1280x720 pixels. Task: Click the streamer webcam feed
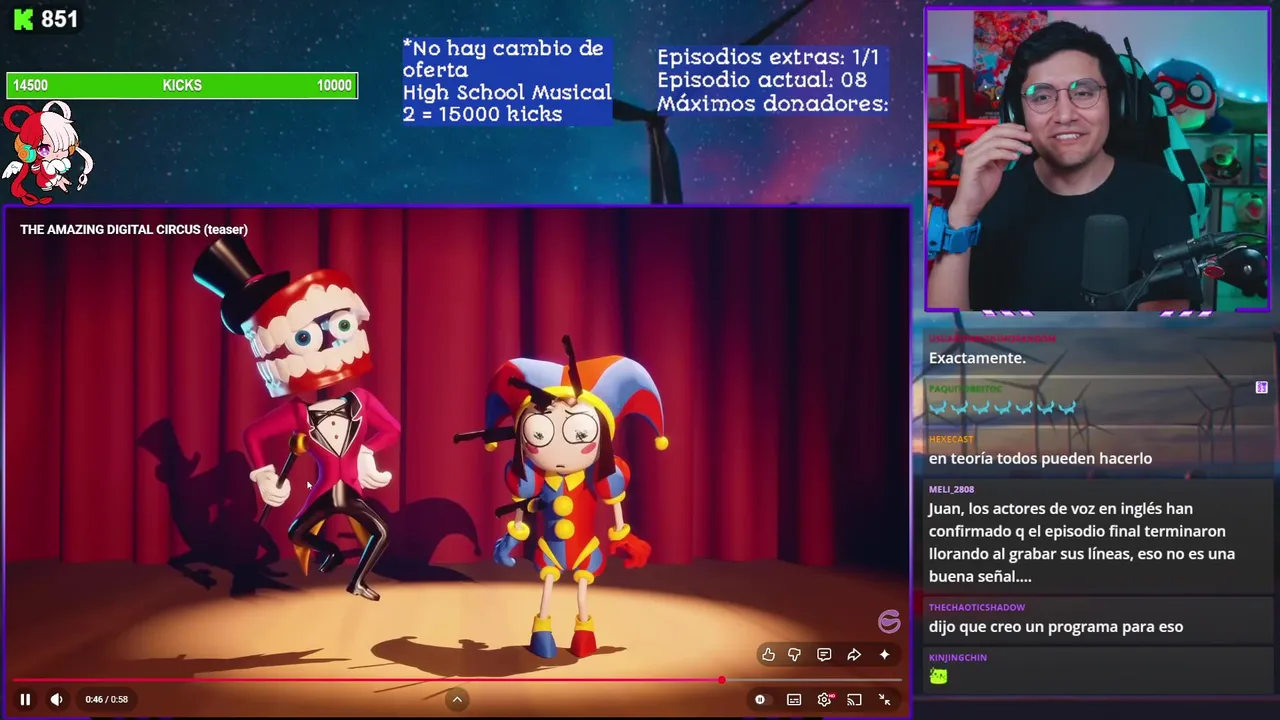(x=1097, y=160)
